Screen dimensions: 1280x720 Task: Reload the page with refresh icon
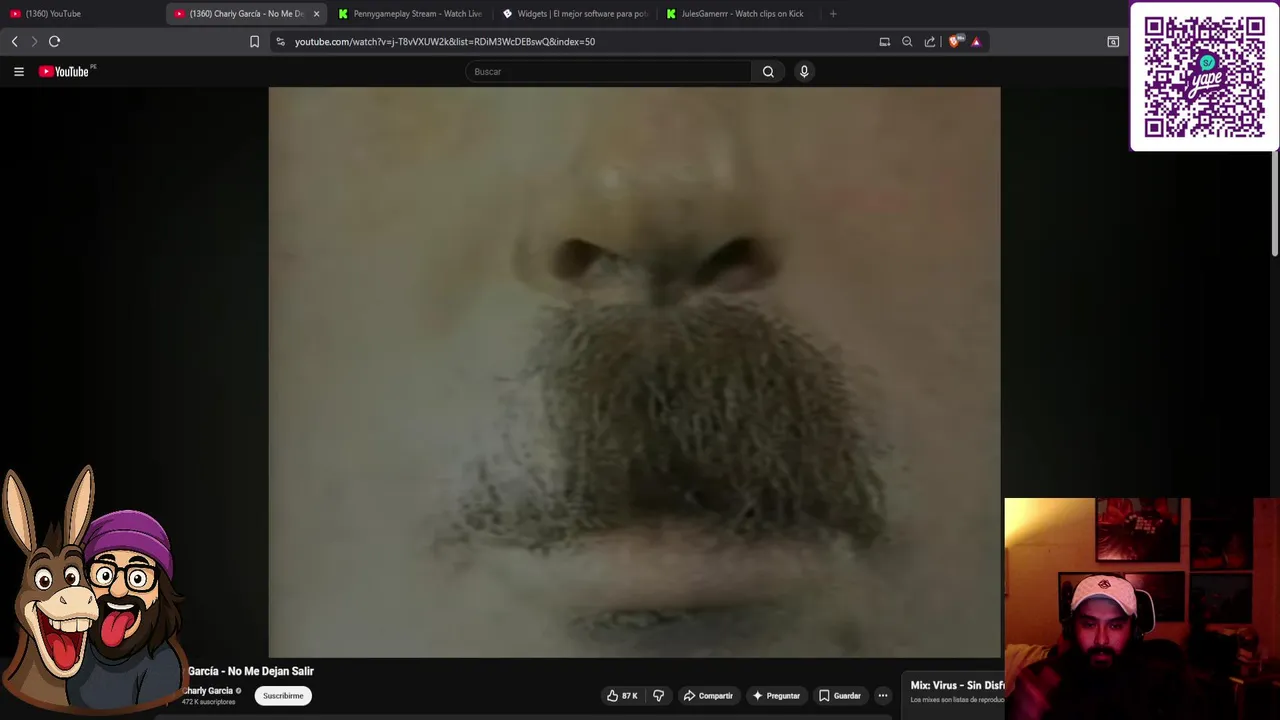coord(54,41)
